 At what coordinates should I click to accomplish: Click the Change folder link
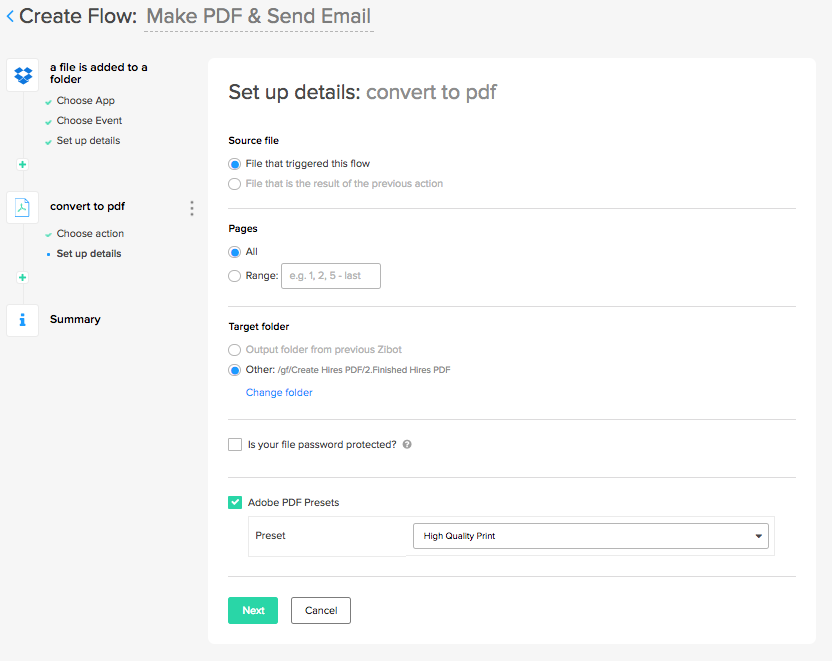point(279,393)
